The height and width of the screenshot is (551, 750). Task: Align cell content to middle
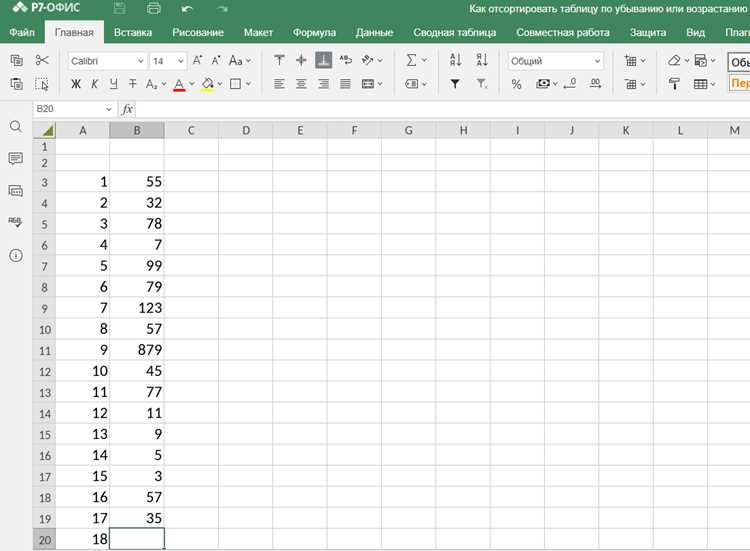point(301,60)
